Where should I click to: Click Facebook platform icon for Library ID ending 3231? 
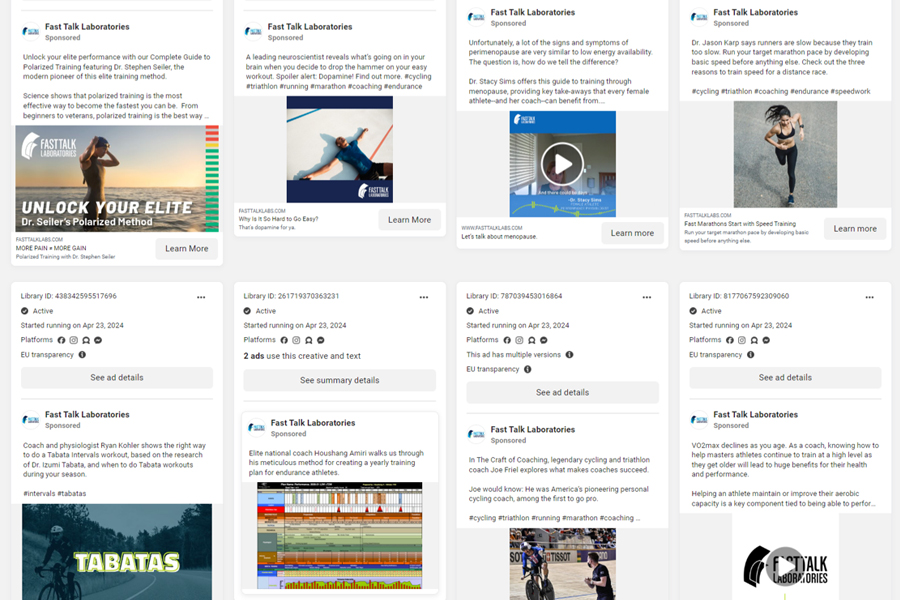click(x=284, y=340)
